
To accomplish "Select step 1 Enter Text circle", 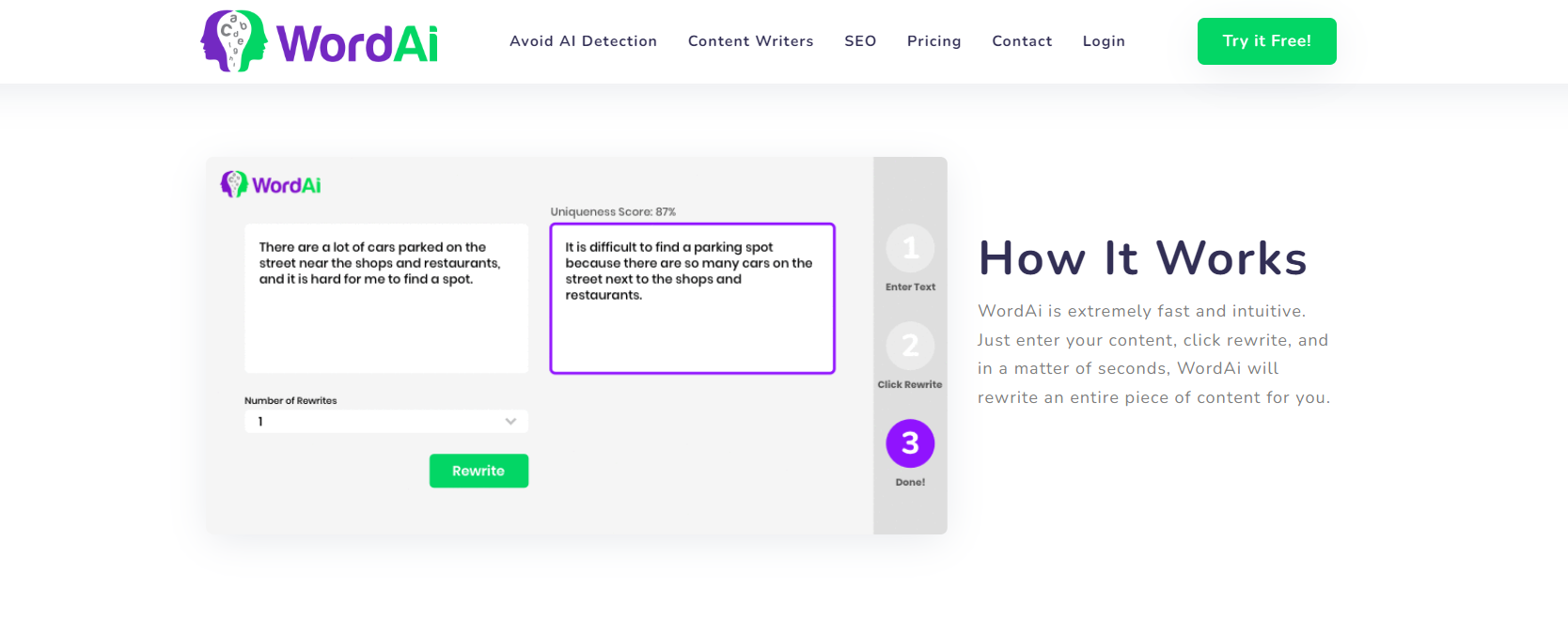I will [910, 248].
